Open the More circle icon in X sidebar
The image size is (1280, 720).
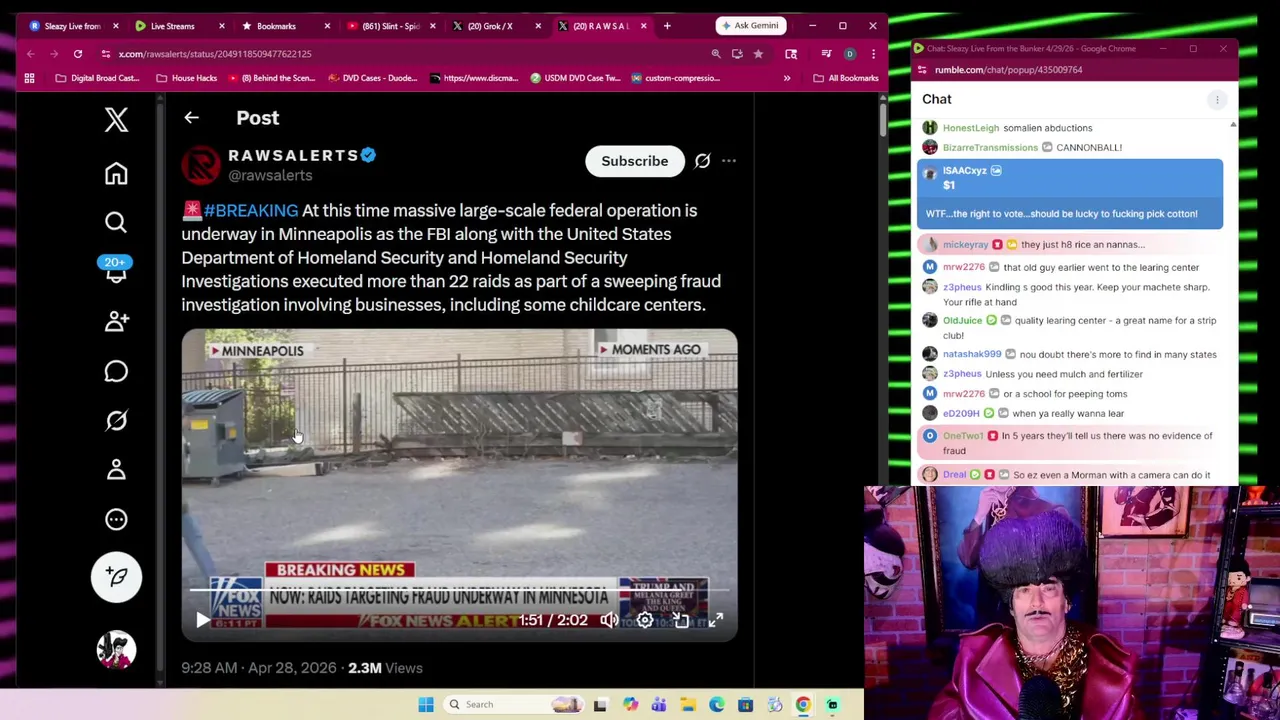116,519
